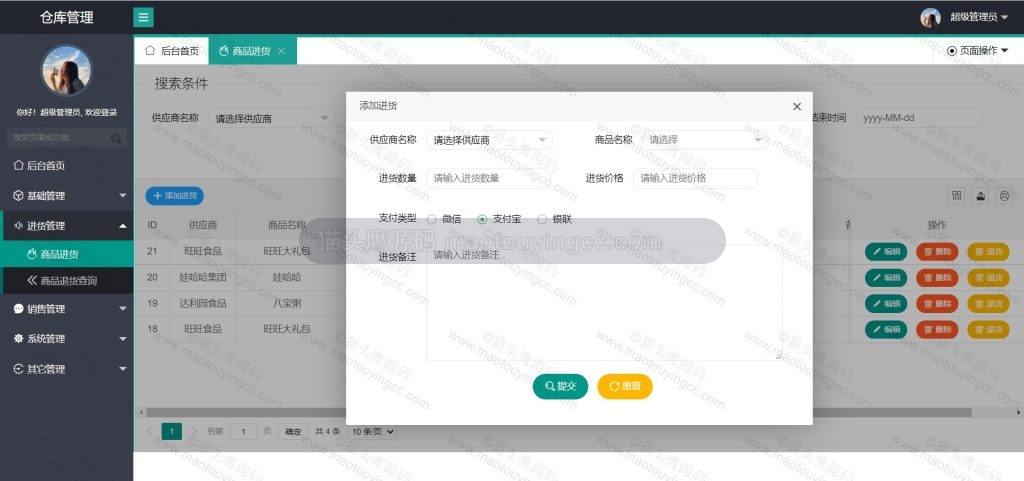Click the 进货备注 text area
The image size is (1024, 481).
click(x=604, y=303)
